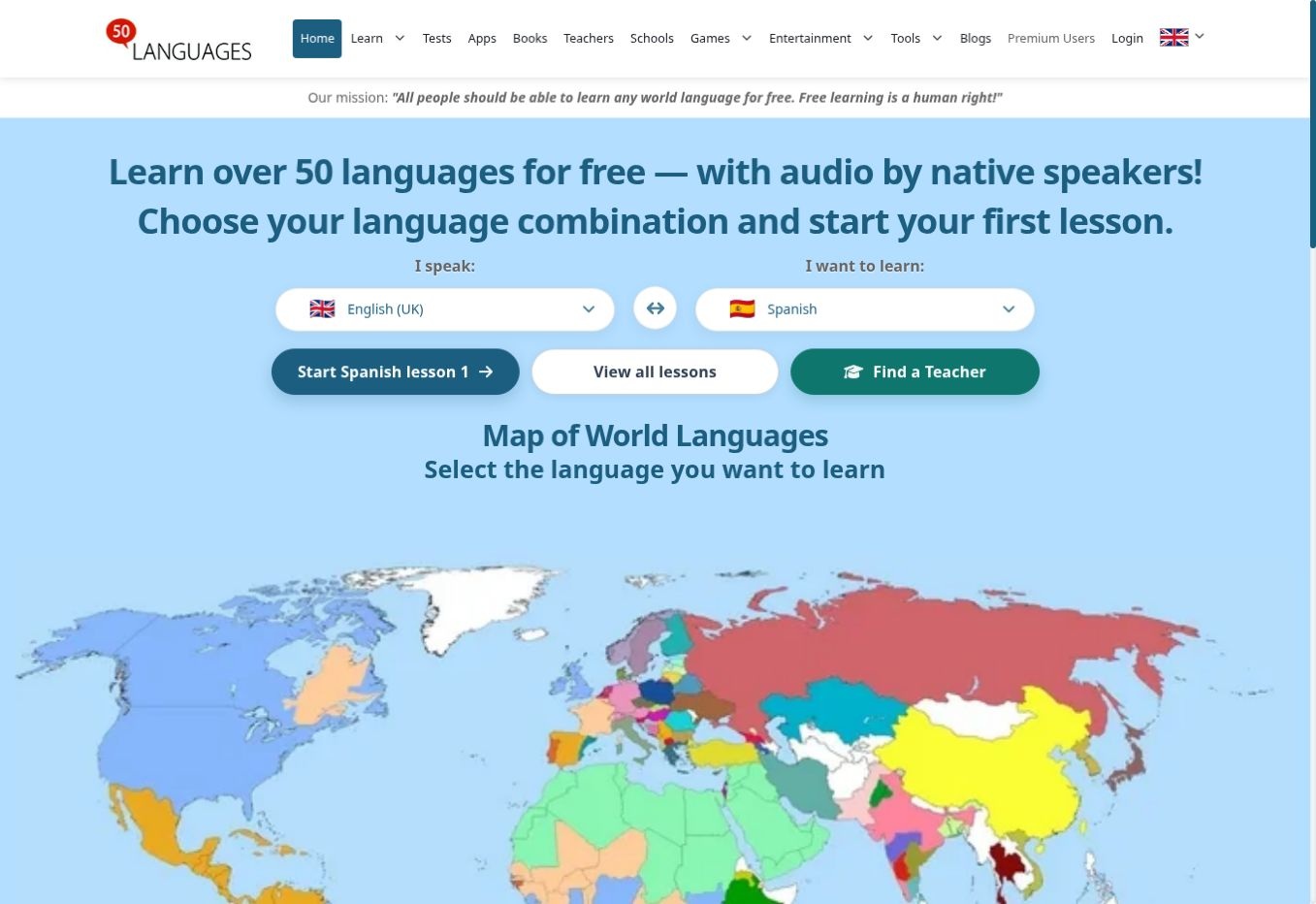Viewport: 1316px width, 904px height.
Task: Open the Blogs page
Action: tap(976, 39)
